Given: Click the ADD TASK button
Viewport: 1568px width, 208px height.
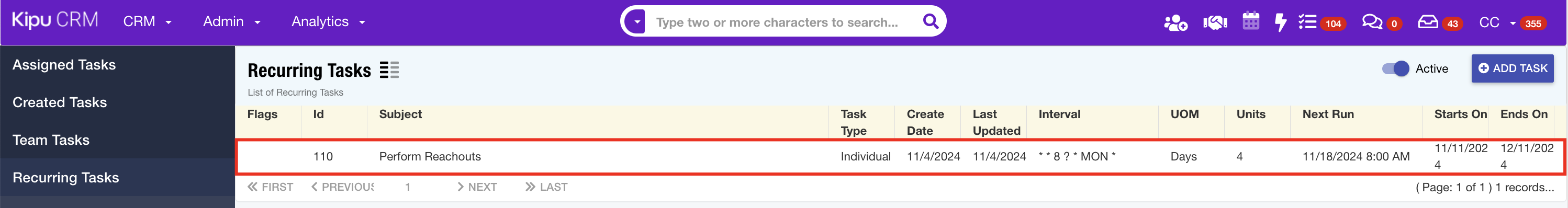Looking at the screenshot, I should (1512, 69).
